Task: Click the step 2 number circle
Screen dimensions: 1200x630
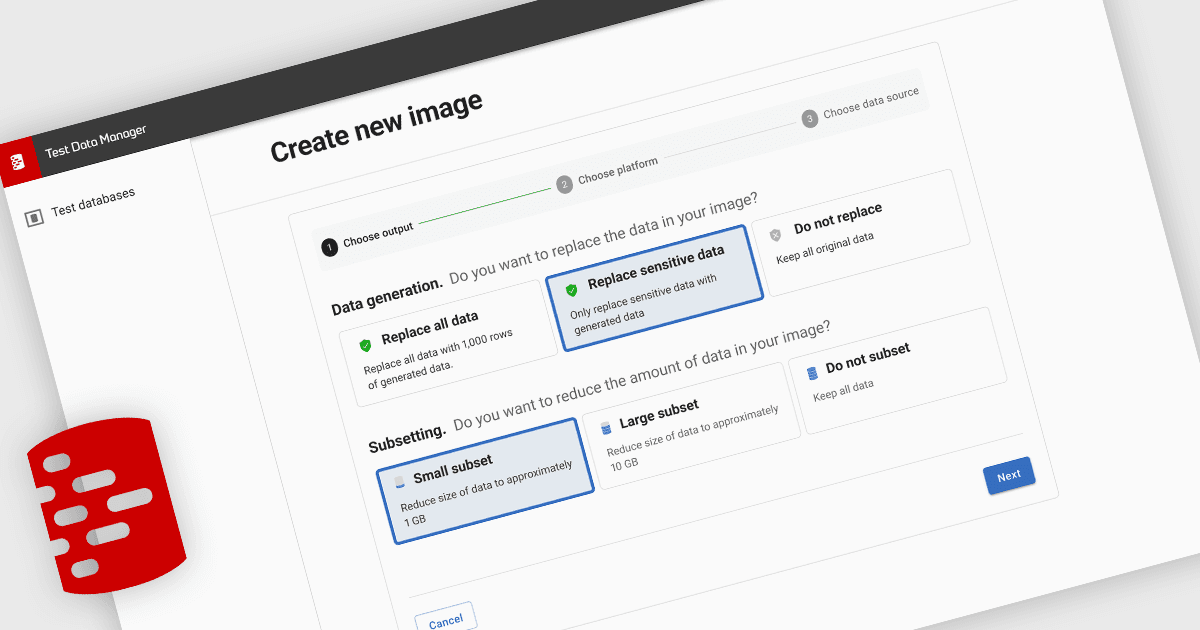Action: coord(564,184)
